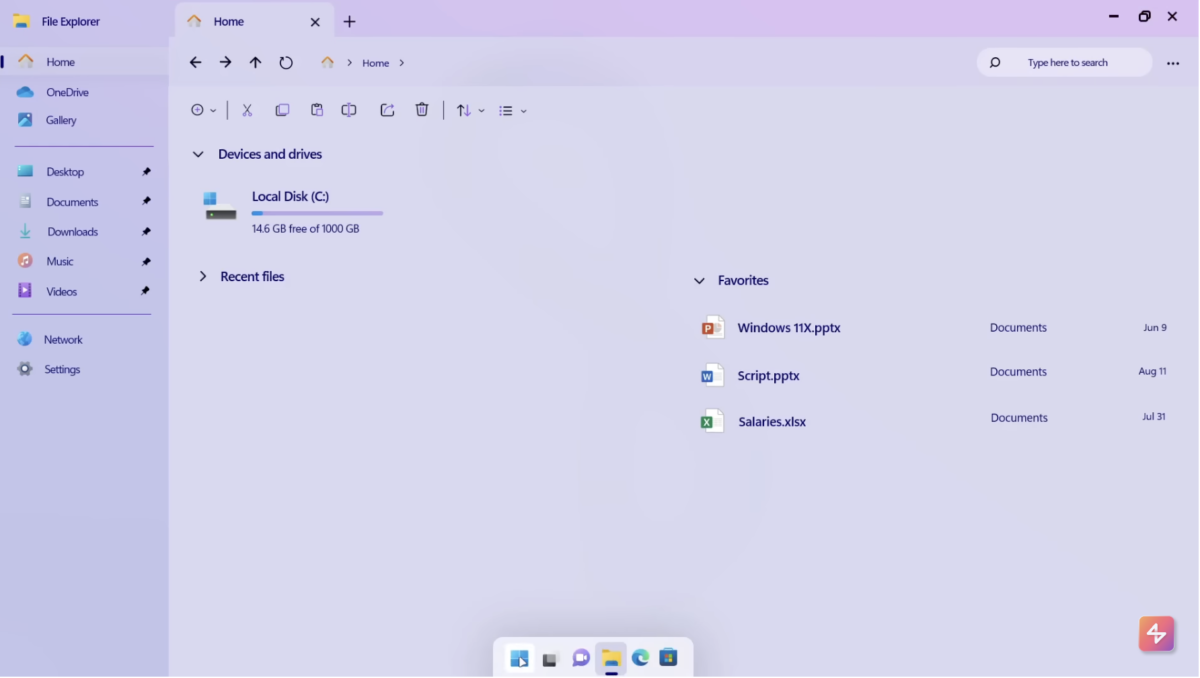The image size is (1200, 678).
Task: Open Microsoft Store from the taskbar
Action: pyautogui.click(x=668, y=658)
